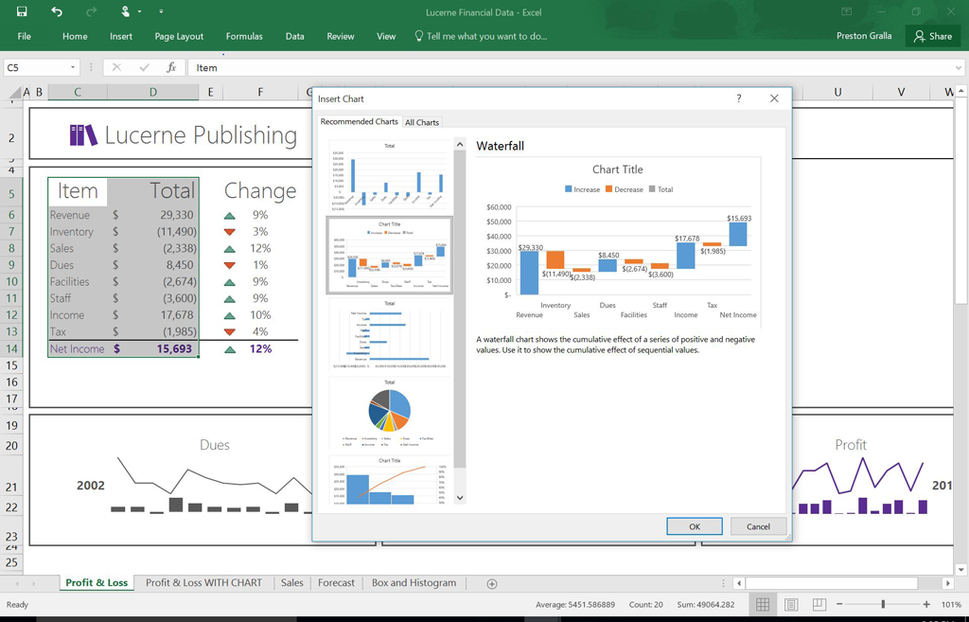Switch to the Home ribbon tab
This screenshot has height=622, width=969.
click(75, 36)
